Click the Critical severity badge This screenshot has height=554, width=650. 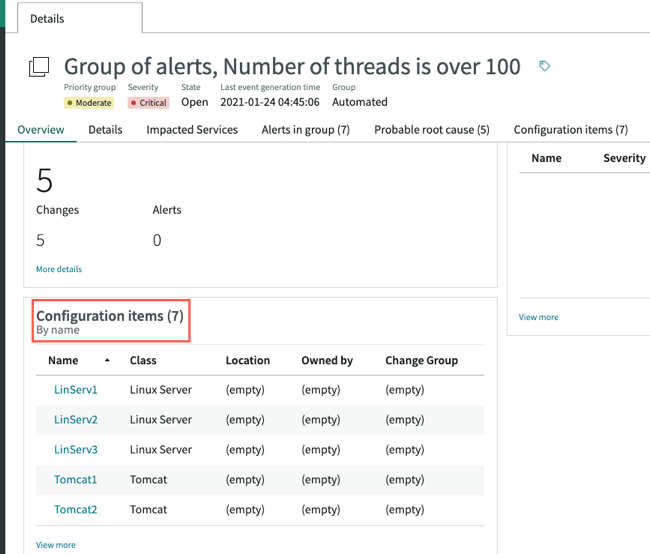click(148, 103)
